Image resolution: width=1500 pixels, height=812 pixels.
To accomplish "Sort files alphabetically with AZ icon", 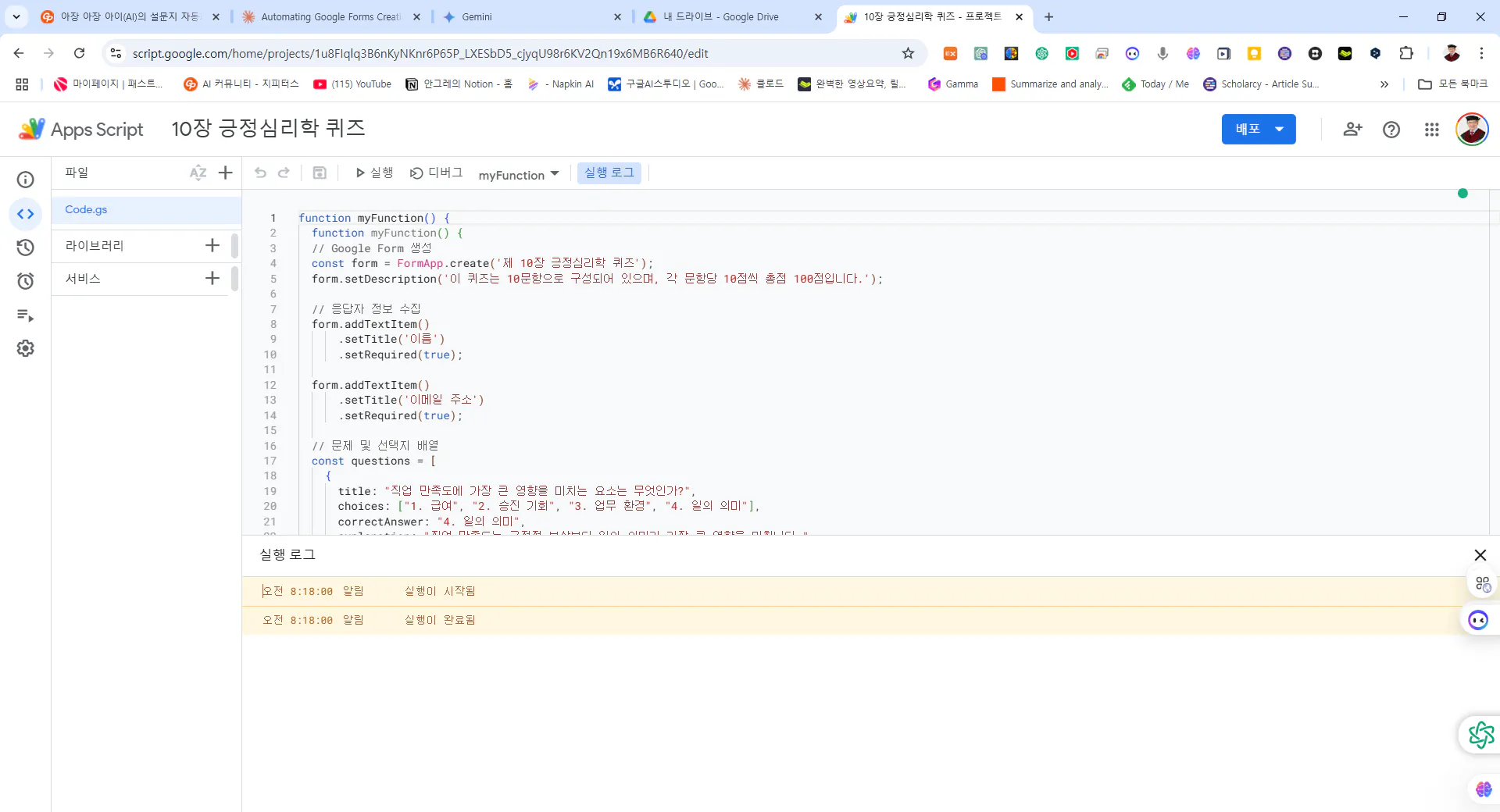I will (198, 173).
